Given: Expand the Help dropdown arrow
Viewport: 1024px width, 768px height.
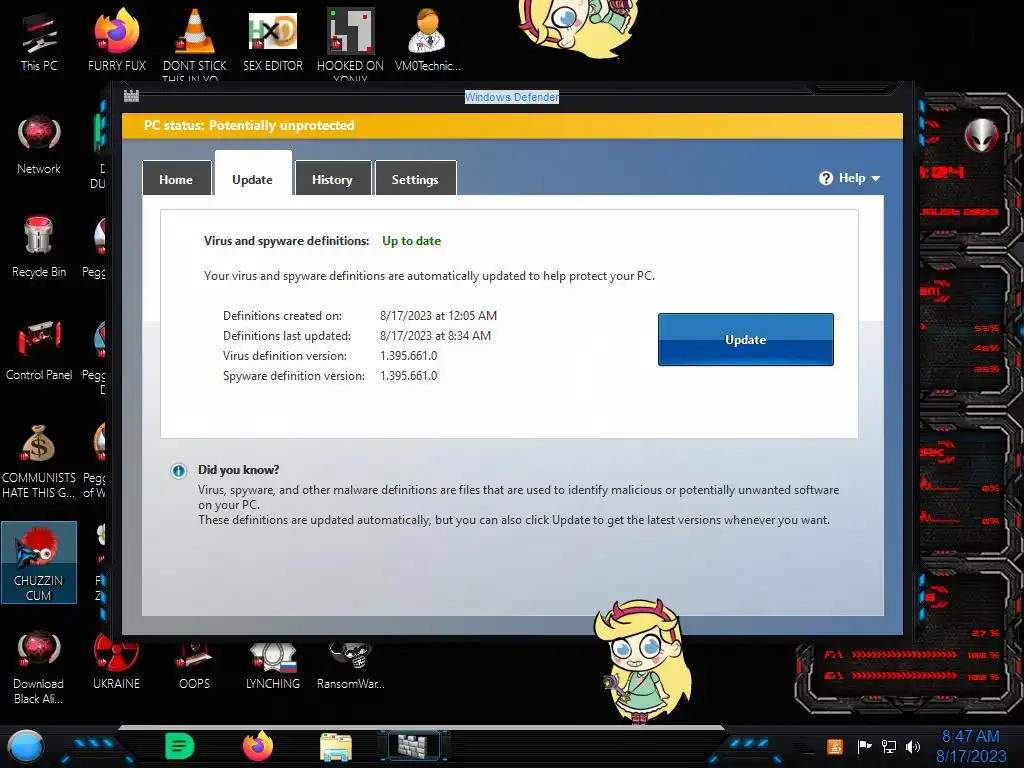Looking at the screenshot, I should pos(876,179).
